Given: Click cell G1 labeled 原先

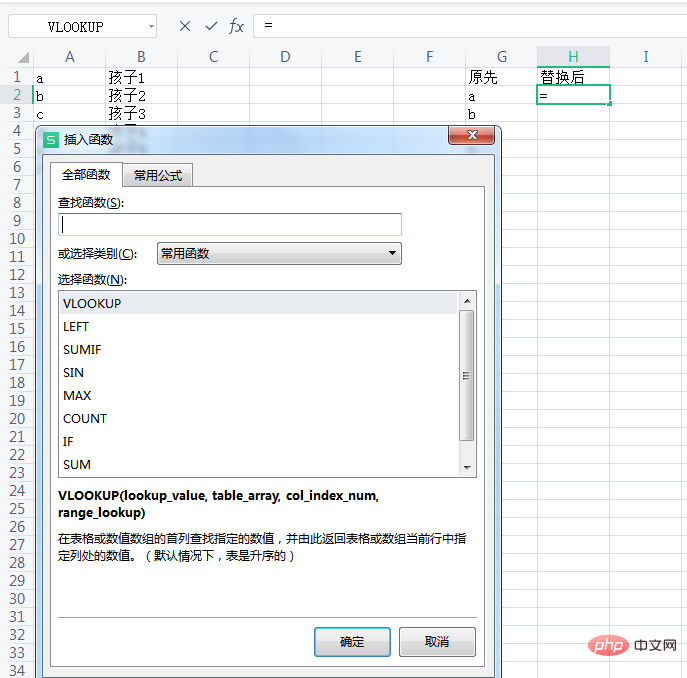Looking at the screenshot, I should 502,77.
